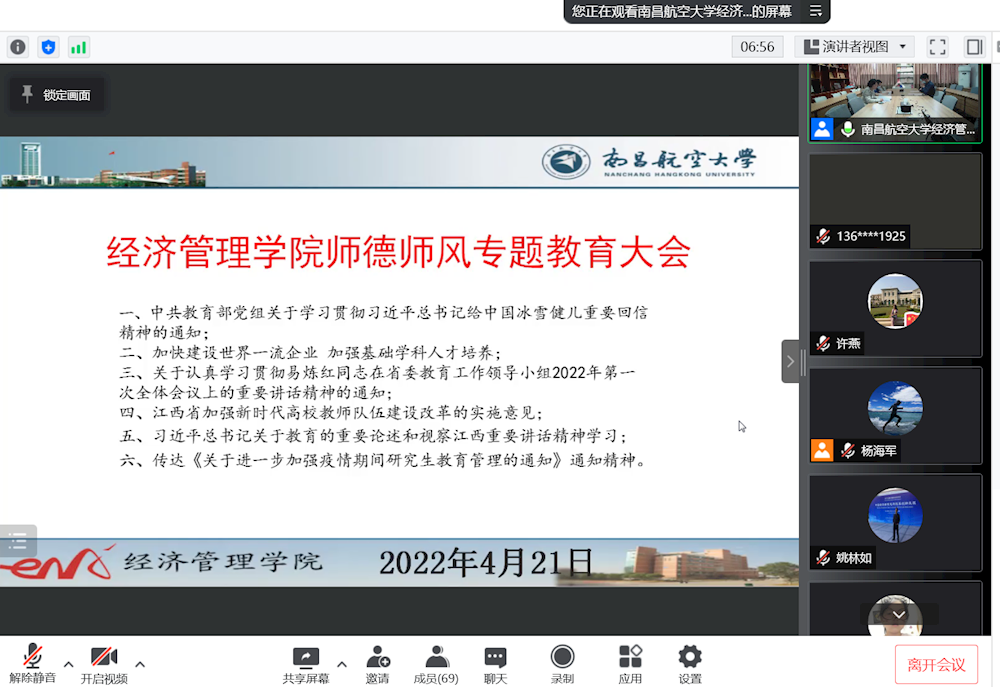Open the slide outline list icon

(x=18, y=542)
